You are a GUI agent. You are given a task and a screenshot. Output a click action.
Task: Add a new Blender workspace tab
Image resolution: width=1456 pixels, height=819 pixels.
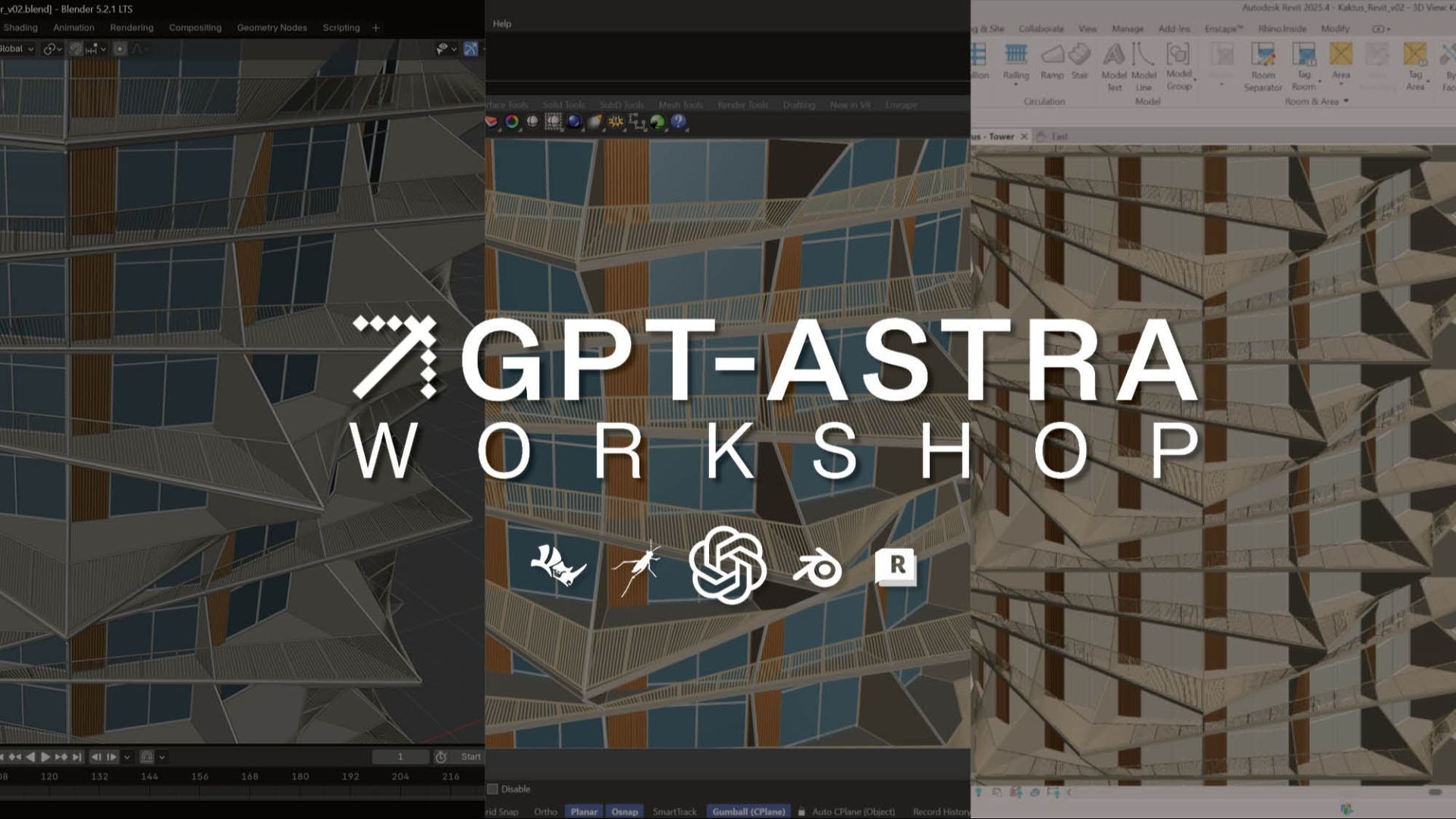point(375,27)
